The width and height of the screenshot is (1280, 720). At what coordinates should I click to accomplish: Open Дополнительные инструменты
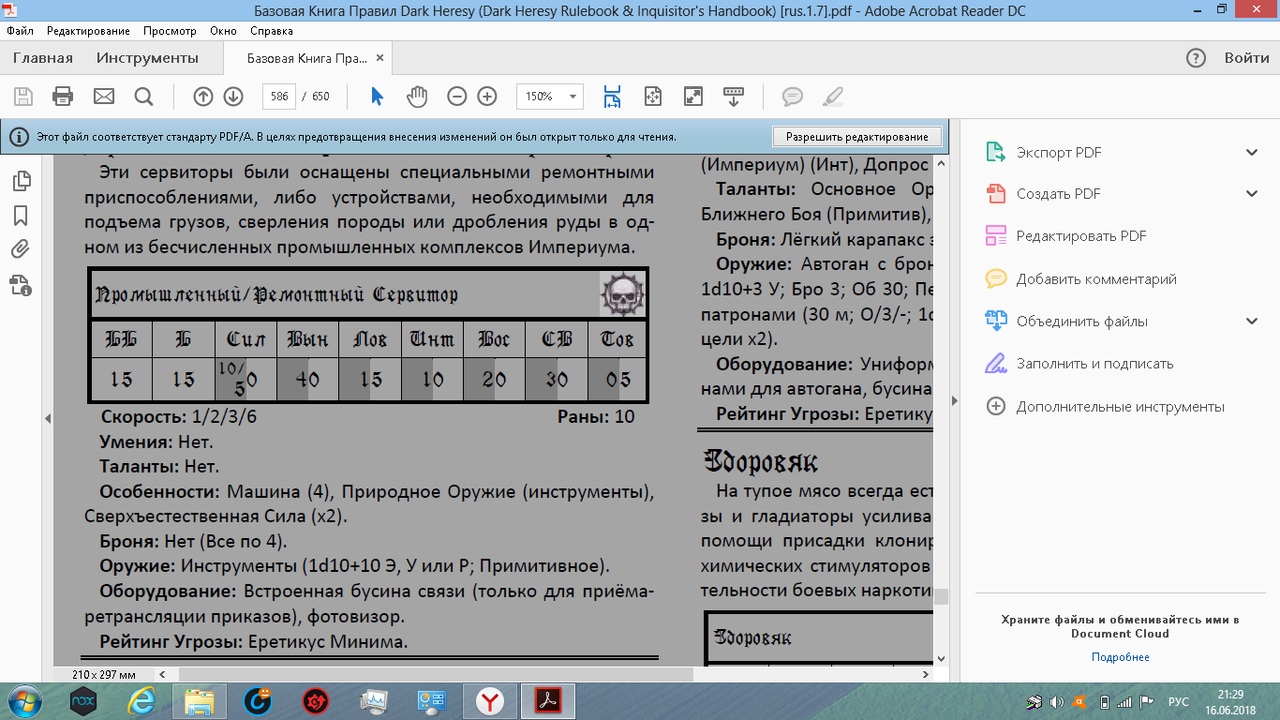click(x=1120, y=406)
